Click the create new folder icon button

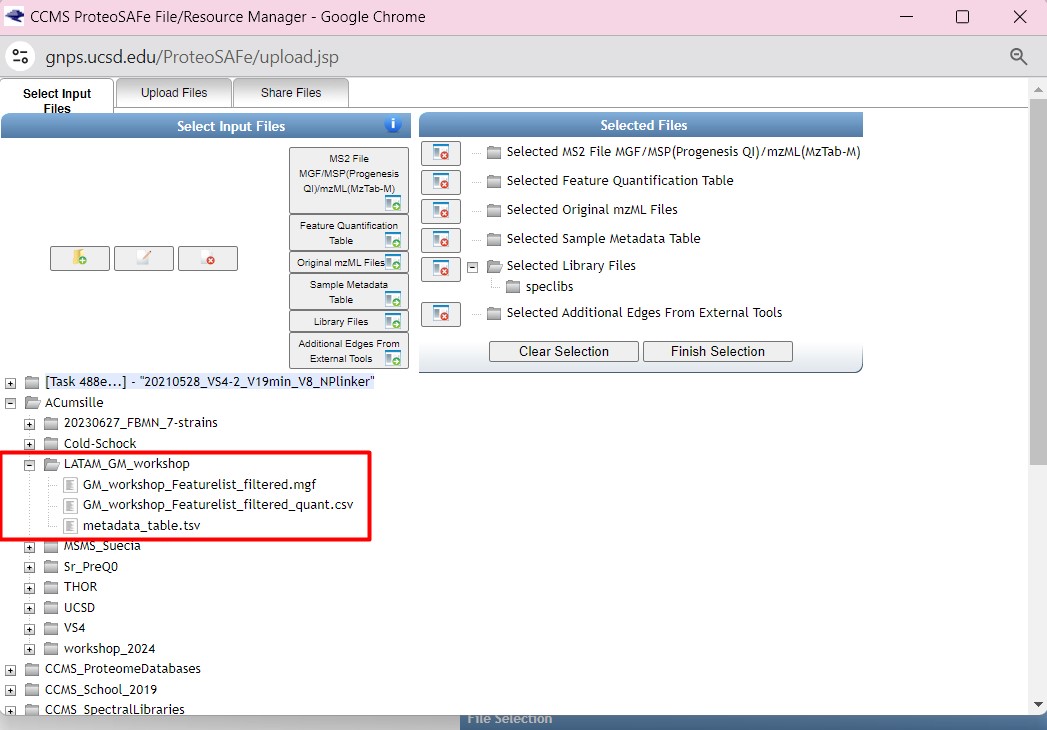tap(80, 258)
